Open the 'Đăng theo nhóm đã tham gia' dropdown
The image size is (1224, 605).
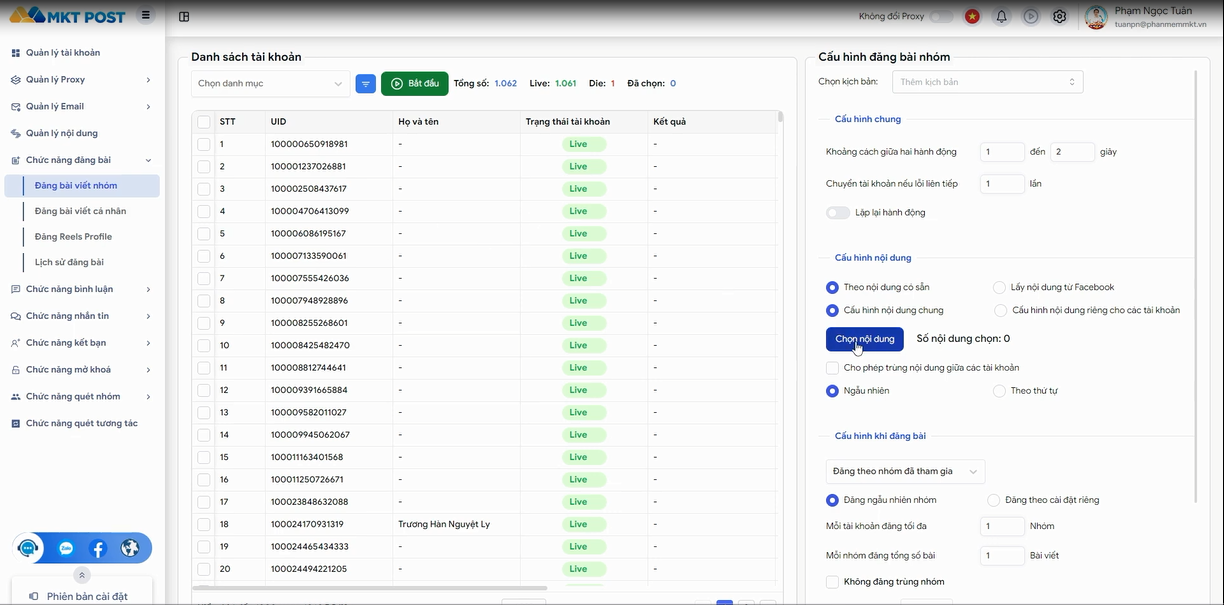coord(905,471)
